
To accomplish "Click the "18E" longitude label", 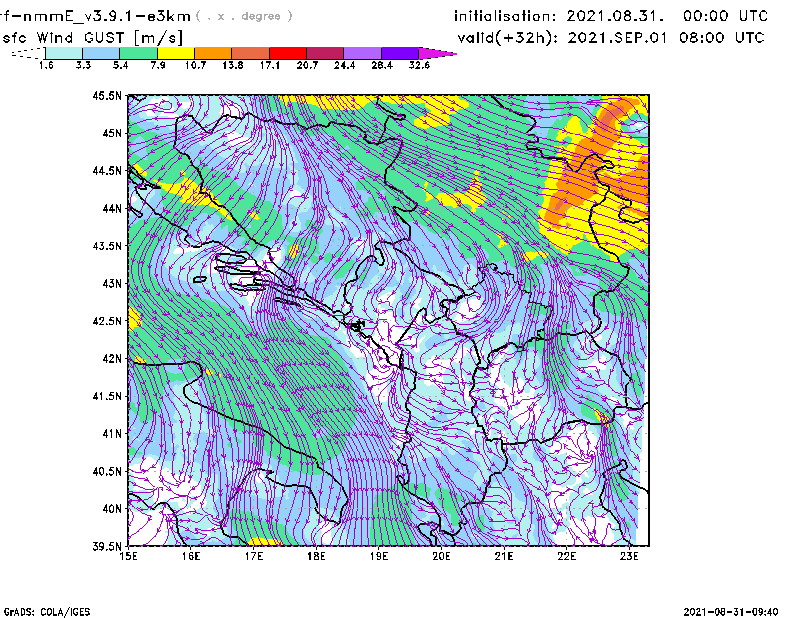I will pos(316,556).
